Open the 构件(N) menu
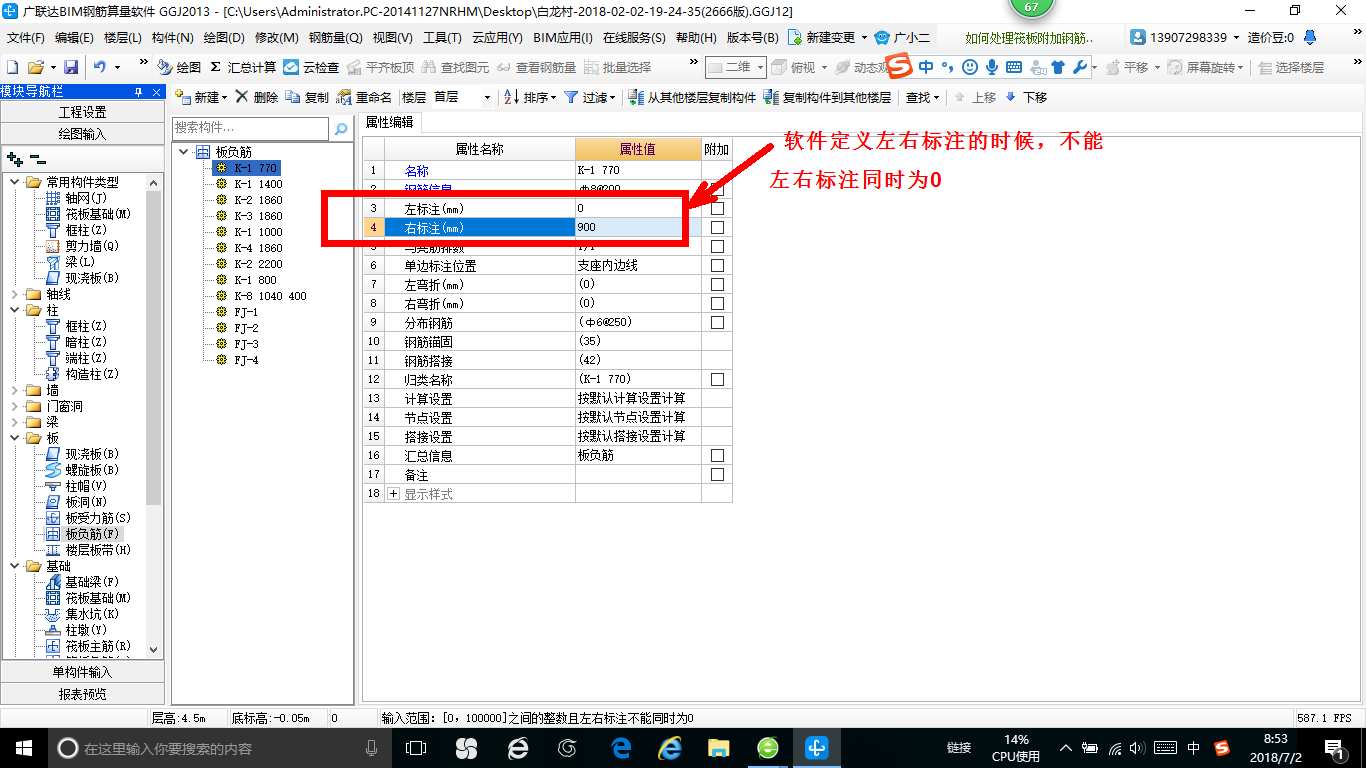 point(172,38)
